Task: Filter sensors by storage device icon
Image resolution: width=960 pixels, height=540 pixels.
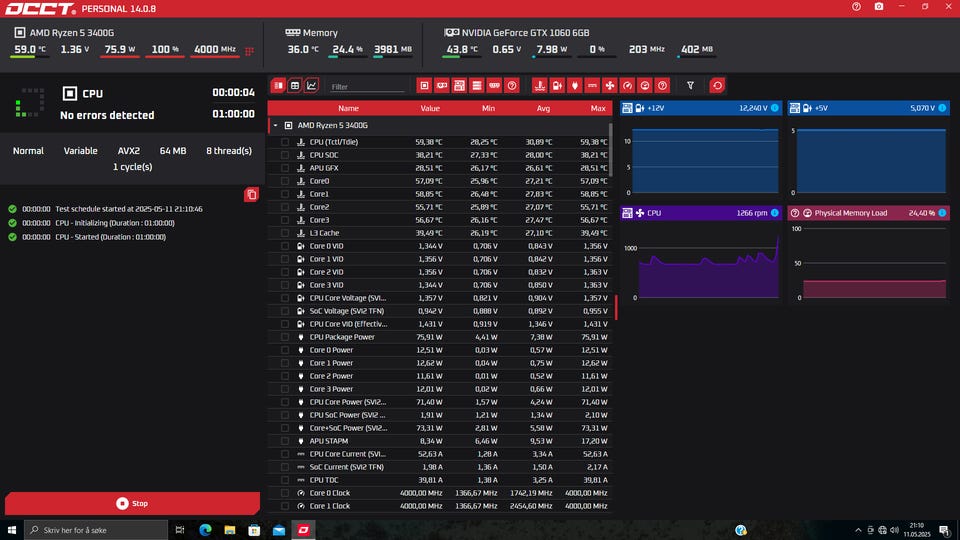Action: (x=476, y=86)
